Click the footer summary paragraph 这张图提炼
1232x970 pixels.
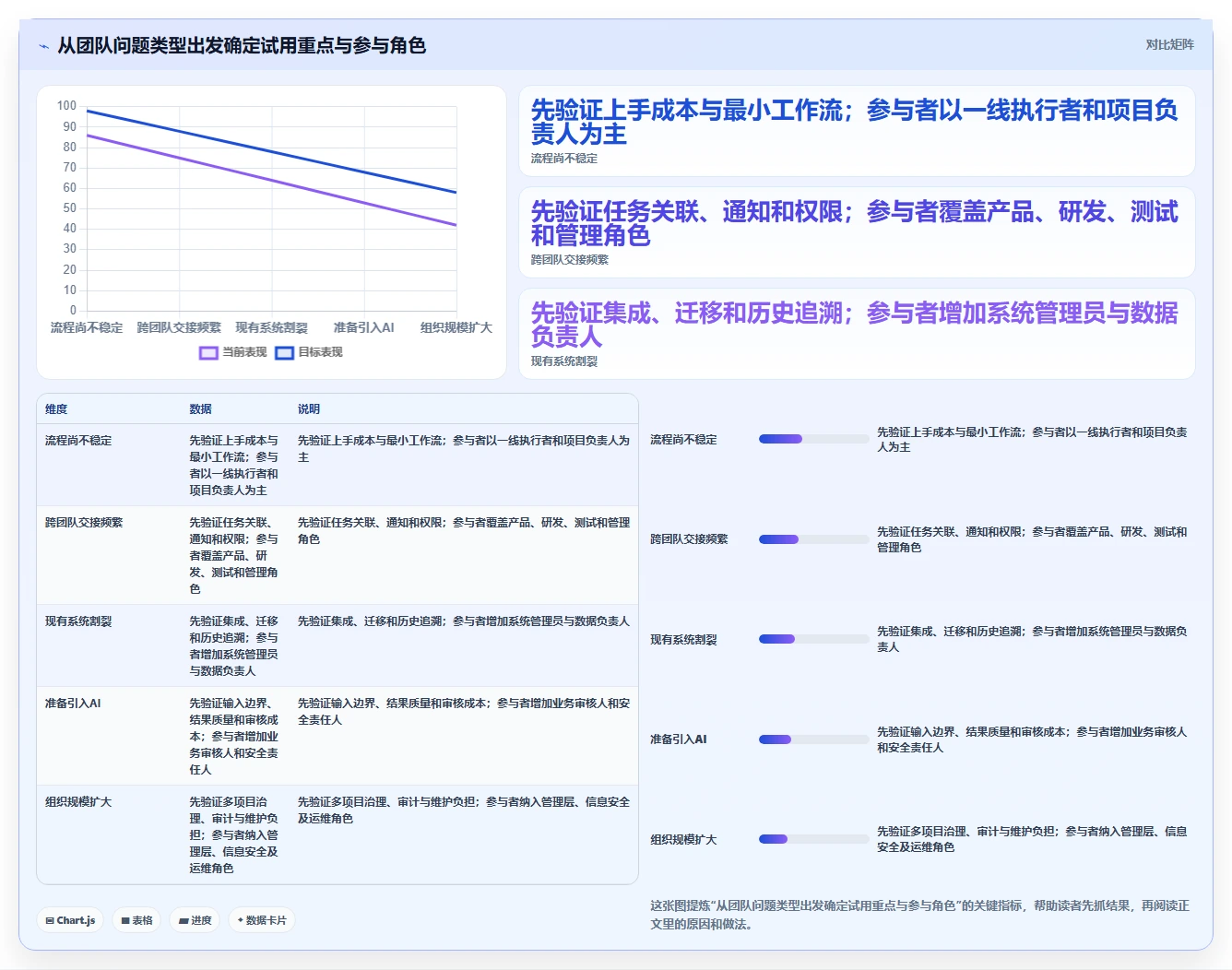(919, 915)
